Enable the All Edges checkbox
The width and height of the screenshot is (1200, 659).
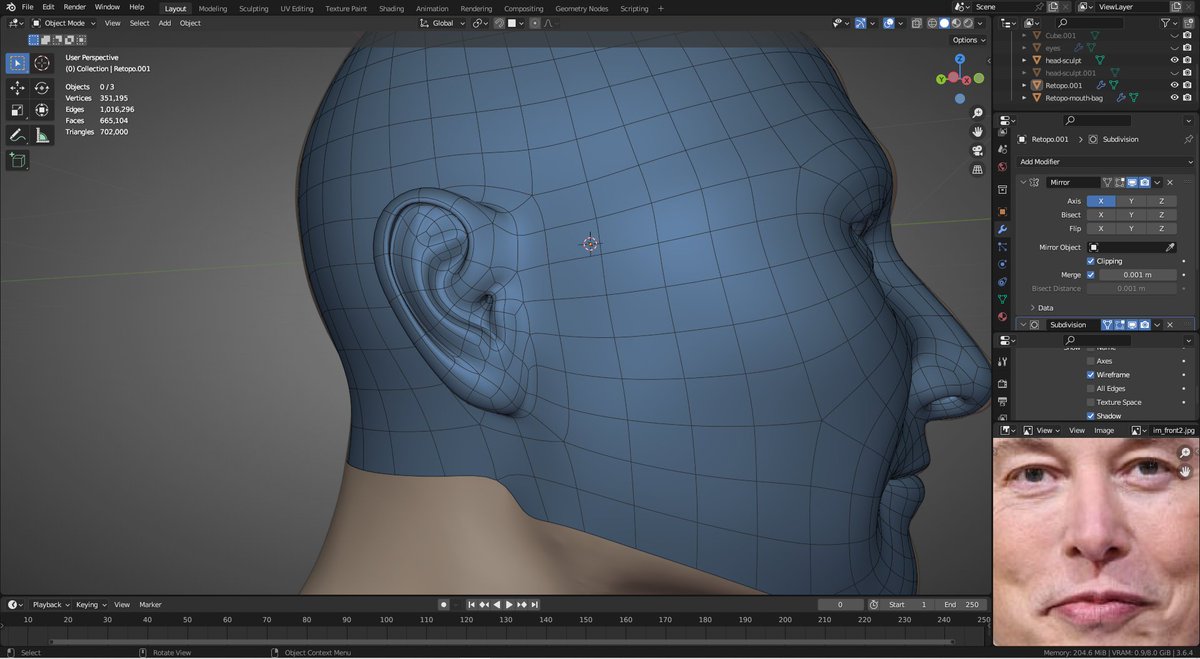[x=1091, y=389]
